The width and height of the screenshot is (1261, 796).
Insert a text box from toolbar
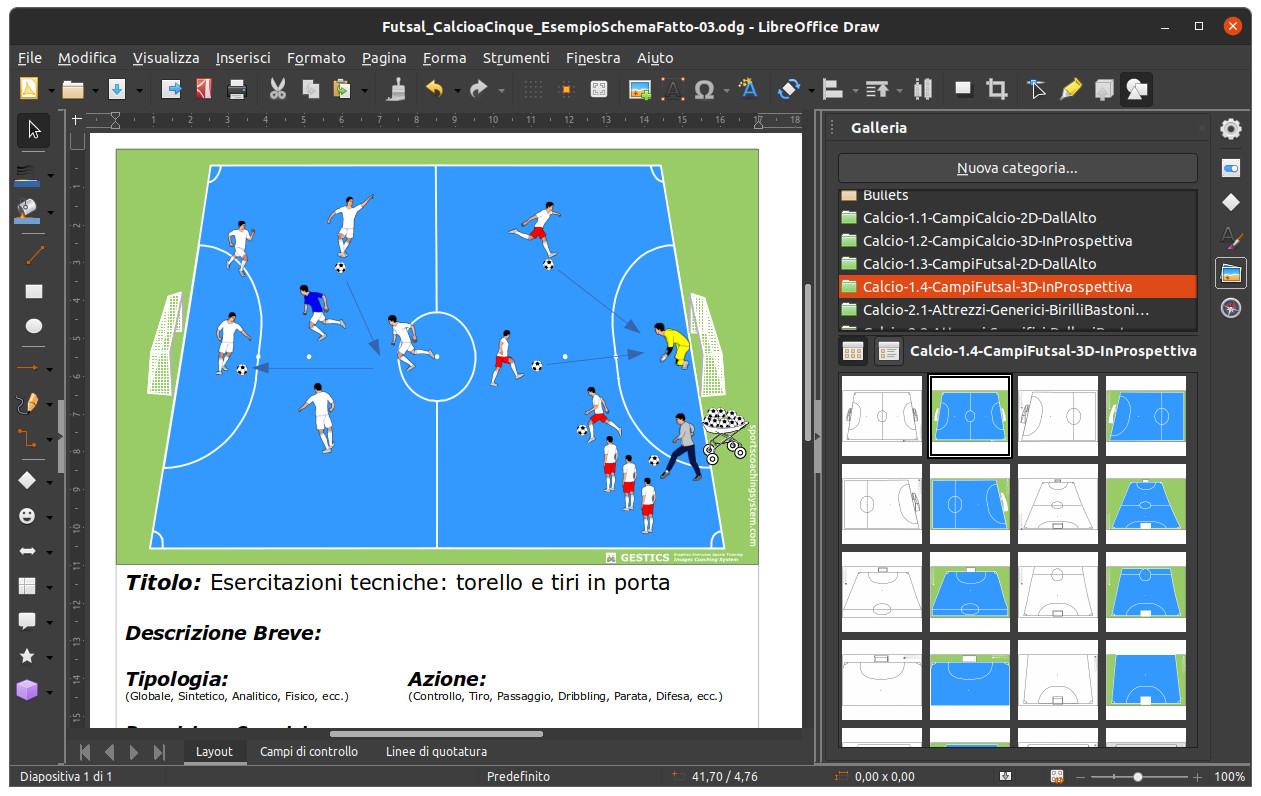pyautogui.click(x=672, y=90)
